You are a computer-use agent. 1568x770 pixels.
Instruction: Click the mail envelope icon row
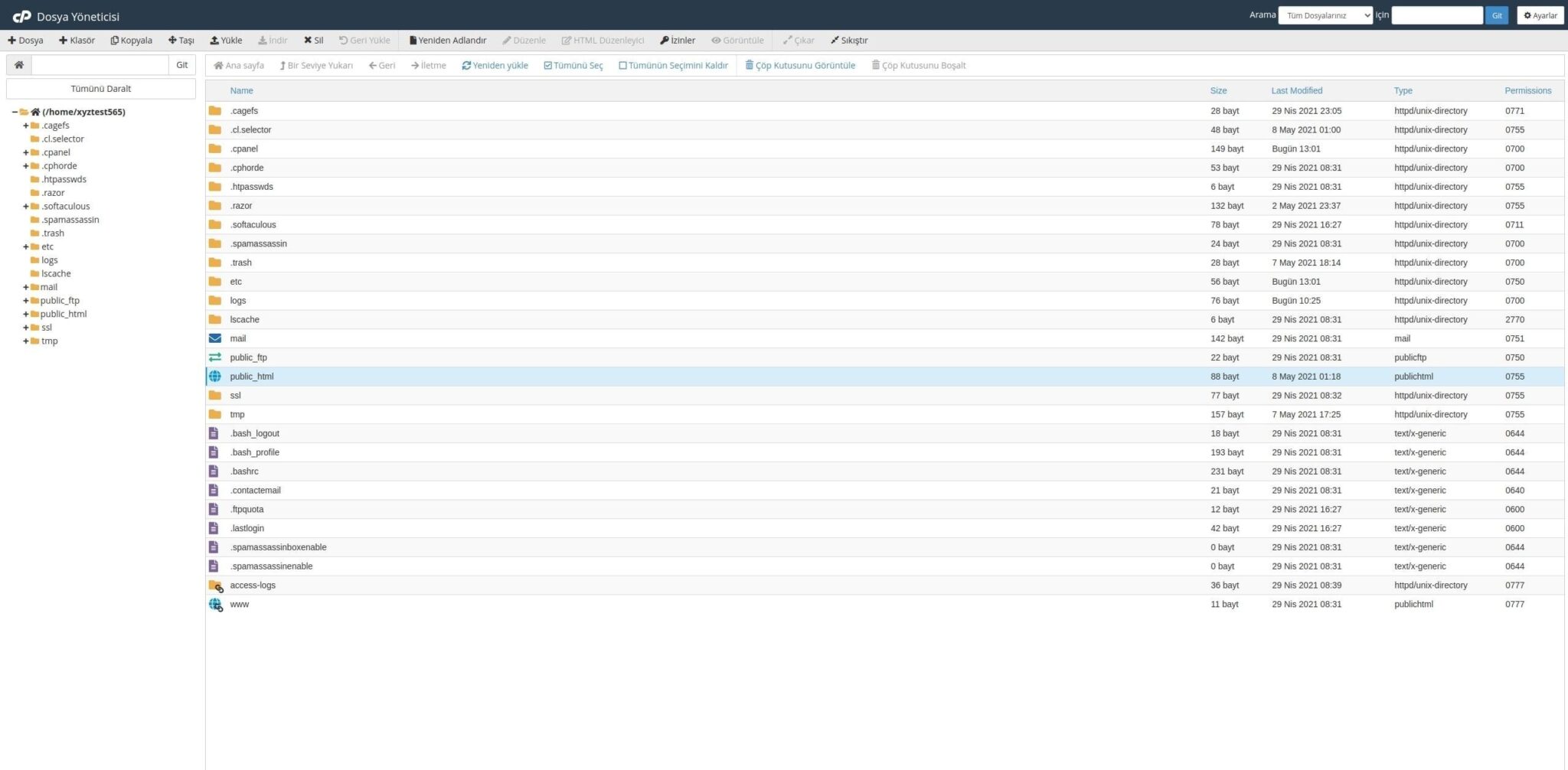[215, 338]
